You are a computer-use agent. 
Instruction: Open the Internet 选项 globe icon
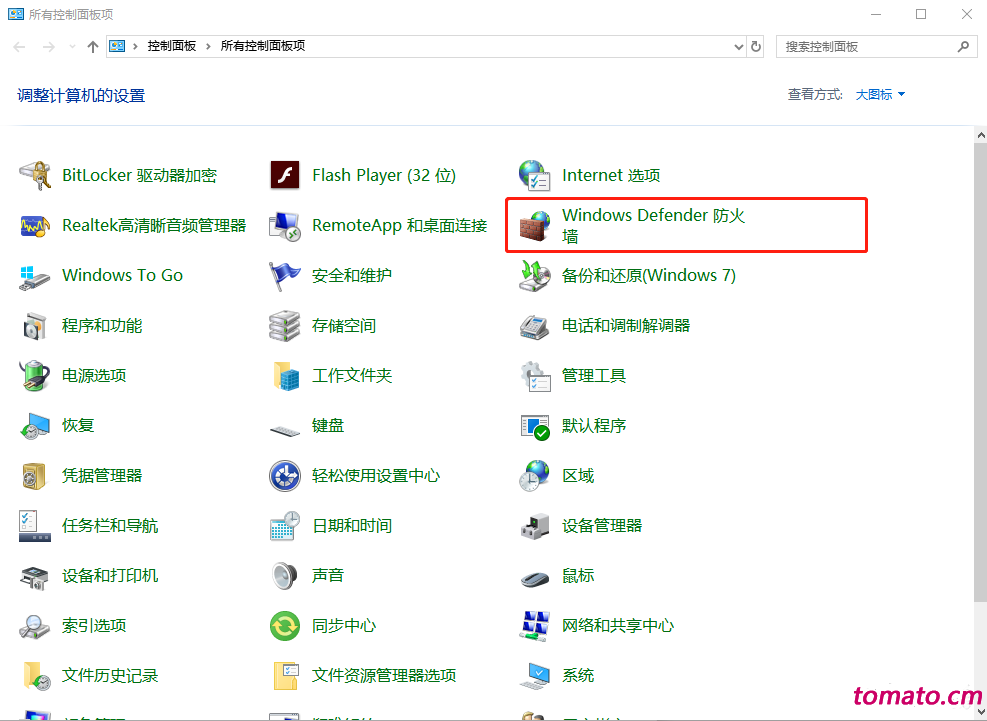tap(534, 175)
